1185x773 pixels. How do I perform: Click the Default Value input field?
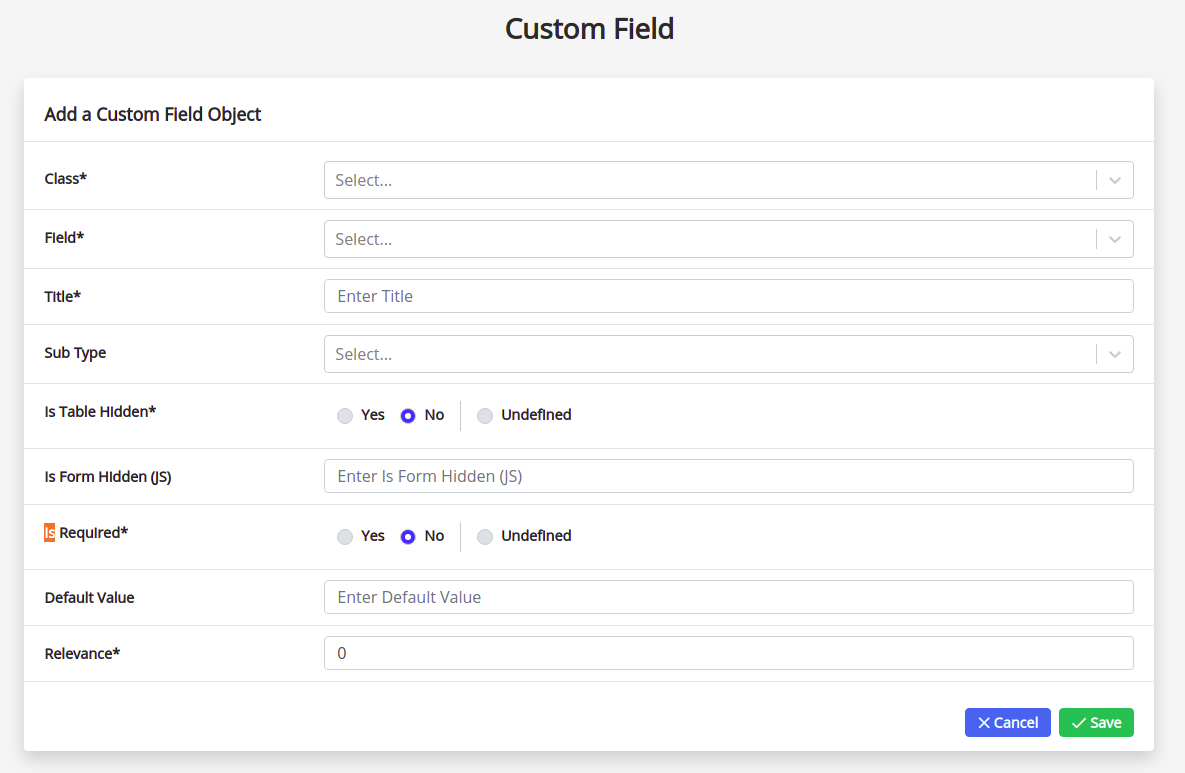pos(729,597)
